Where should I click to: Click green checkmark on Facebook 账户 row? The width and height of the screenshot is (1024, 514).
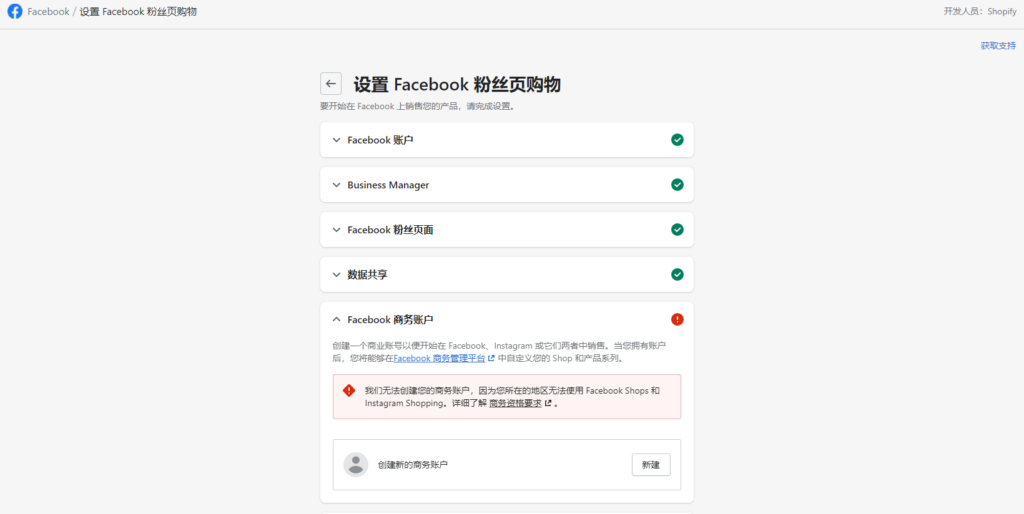click(x=677, y=140)
